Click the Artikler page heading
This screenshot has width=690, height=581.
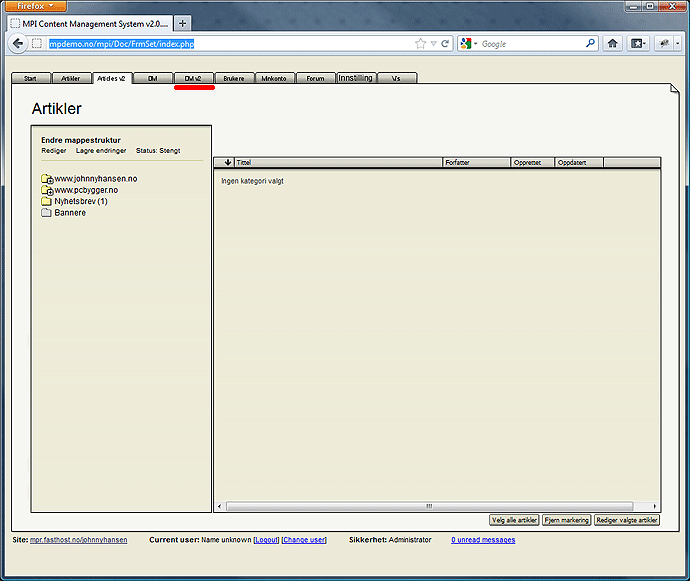pos(56,108)
